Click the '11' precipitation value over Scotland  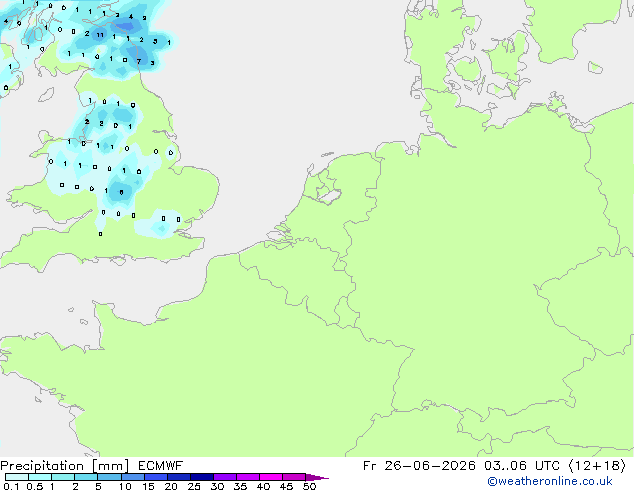[x=100, y=35]
